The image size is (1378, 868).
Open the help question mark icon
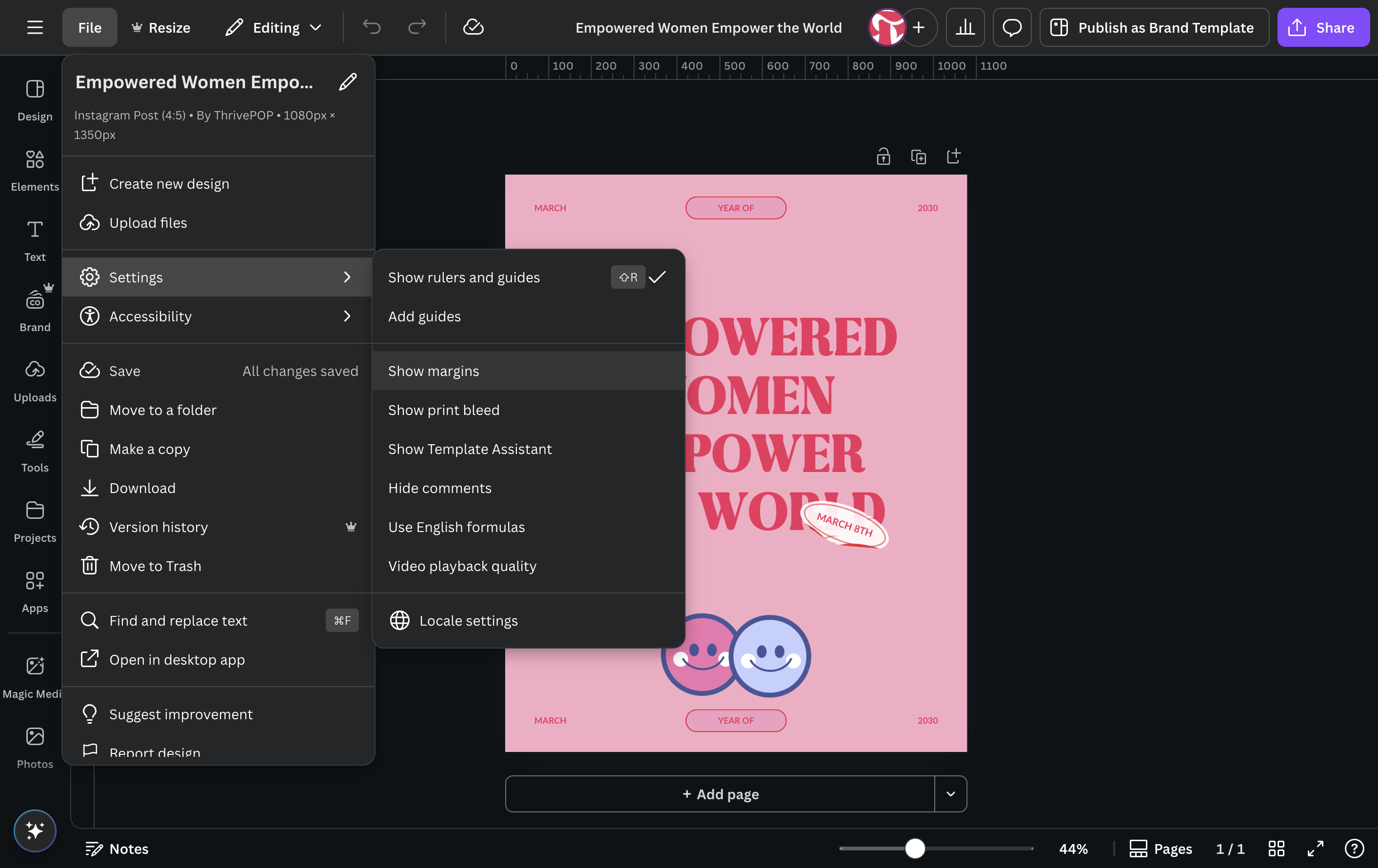[x=1354, y=848]
